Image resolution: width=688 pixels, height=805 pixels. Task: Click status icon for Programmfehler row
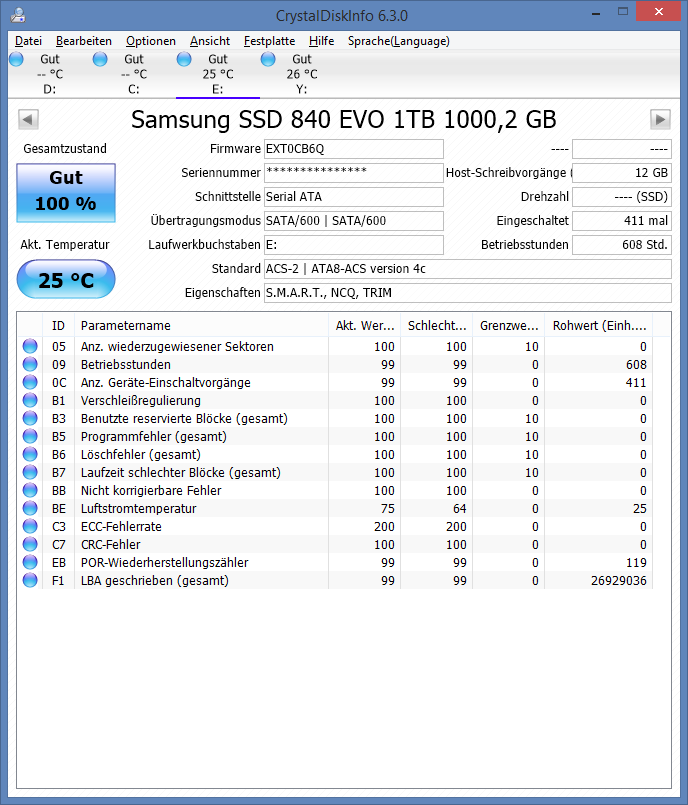(x=30, y=436)
